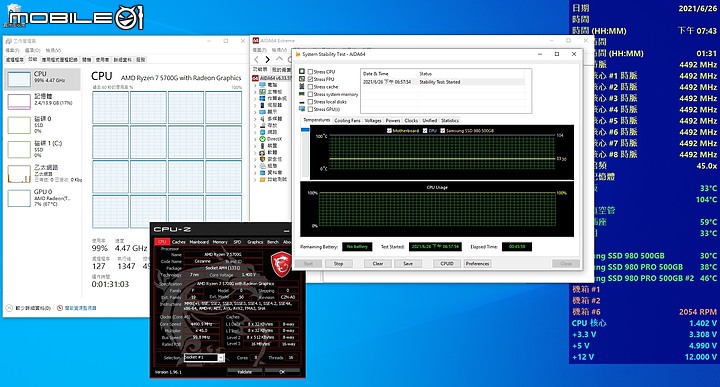Open the Mainboard tab in CPU-Z
The width and height of the screenshot is (720, 387).
[x=199, y=241]
